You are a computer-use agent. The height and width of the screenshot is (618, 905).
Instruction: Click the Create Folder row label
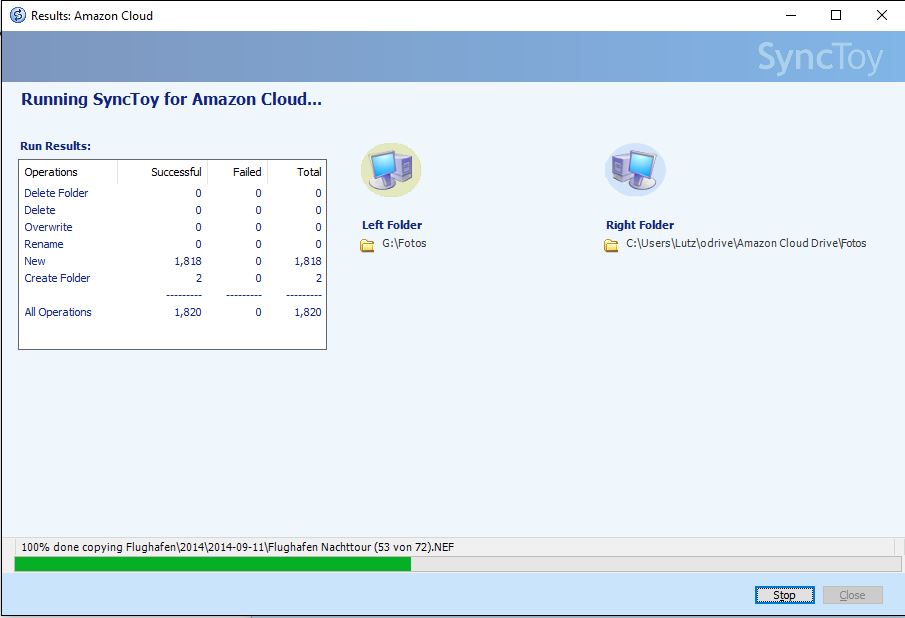click(x=57, y=278)
